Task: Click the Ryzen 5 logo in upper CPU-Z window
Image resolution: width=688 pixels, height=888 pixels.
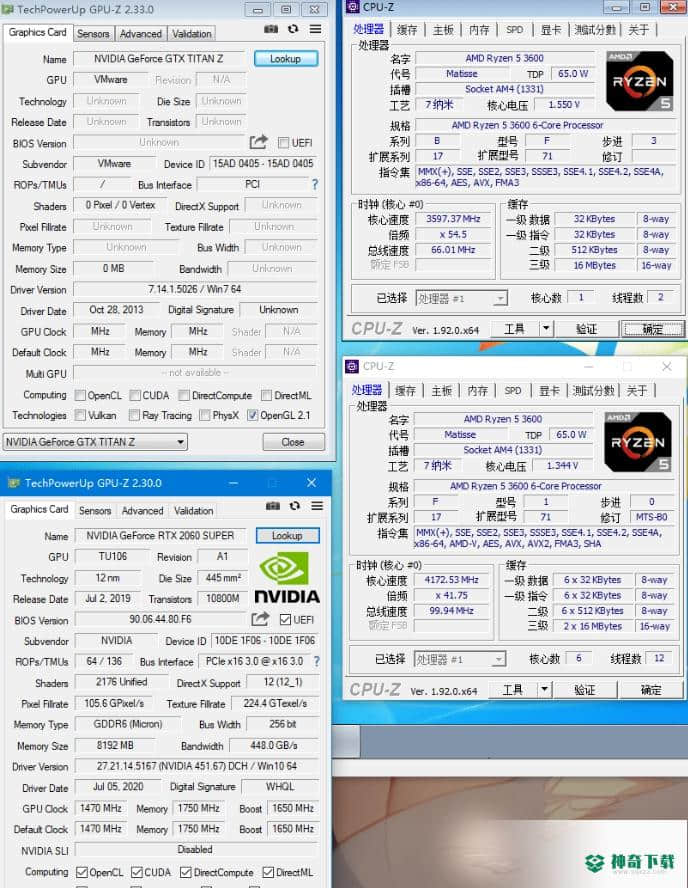Action: tap(640, 81)
